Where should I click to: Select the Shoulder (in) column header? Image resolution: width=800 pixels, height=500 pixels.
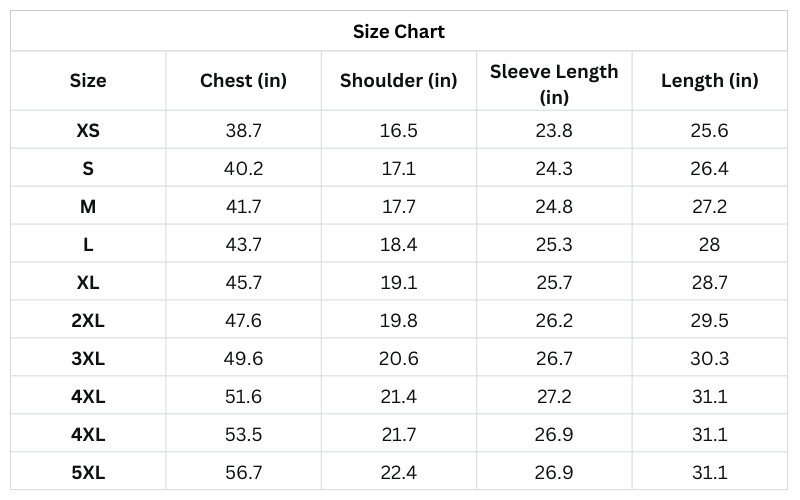pos(398,81)
